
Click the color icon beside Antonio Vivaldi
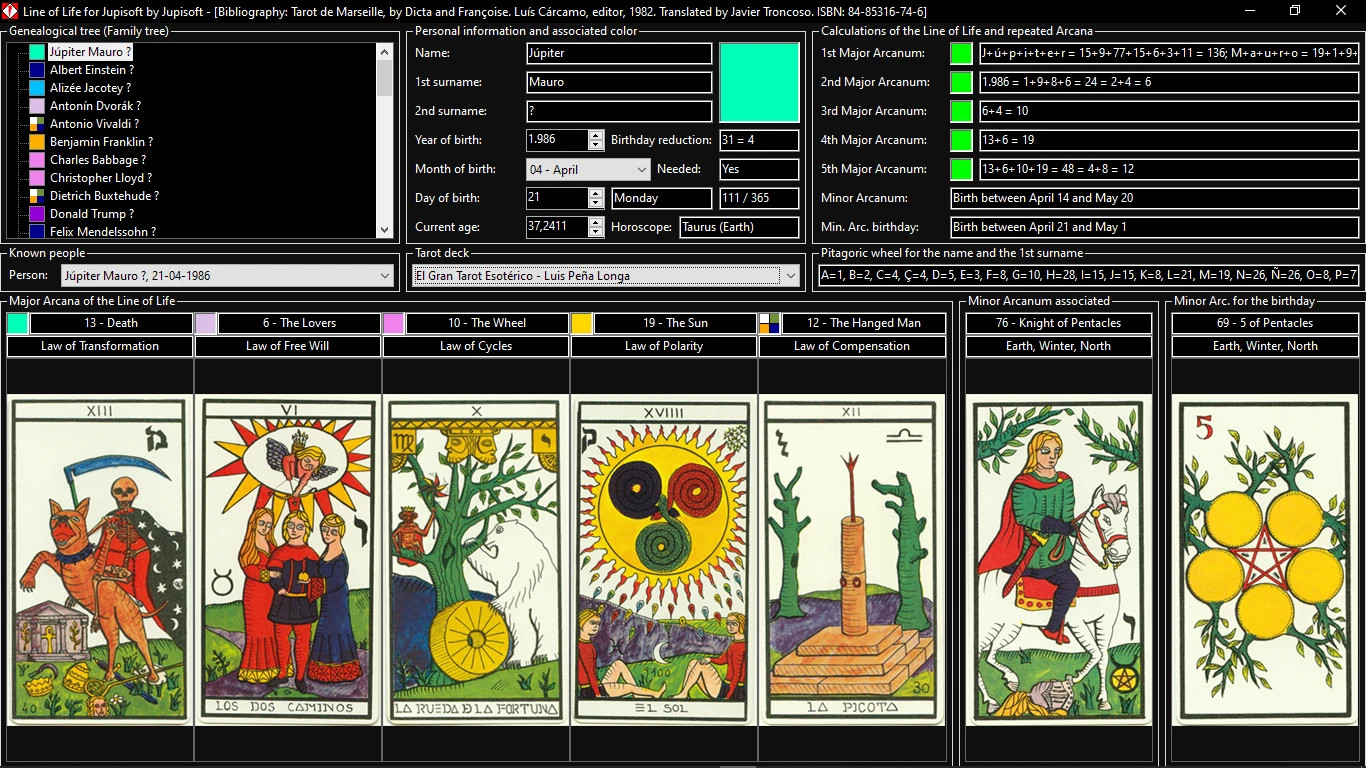pos(37,124)
